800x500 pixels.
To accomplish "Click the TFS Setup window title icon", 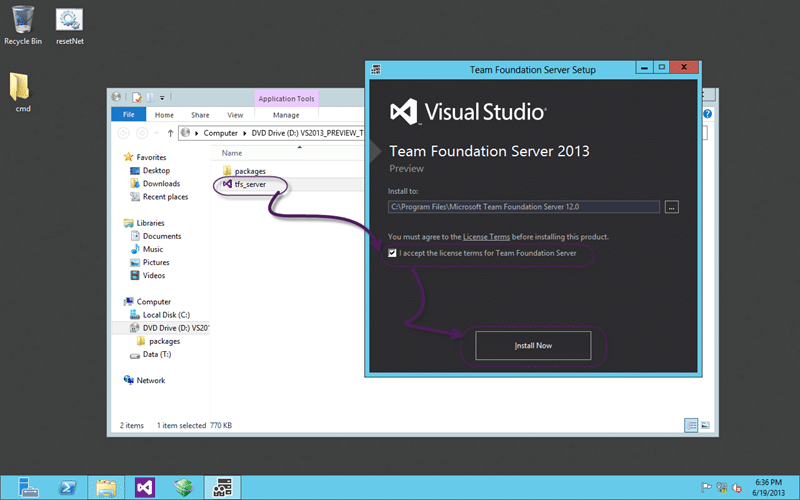I will 376,69.
